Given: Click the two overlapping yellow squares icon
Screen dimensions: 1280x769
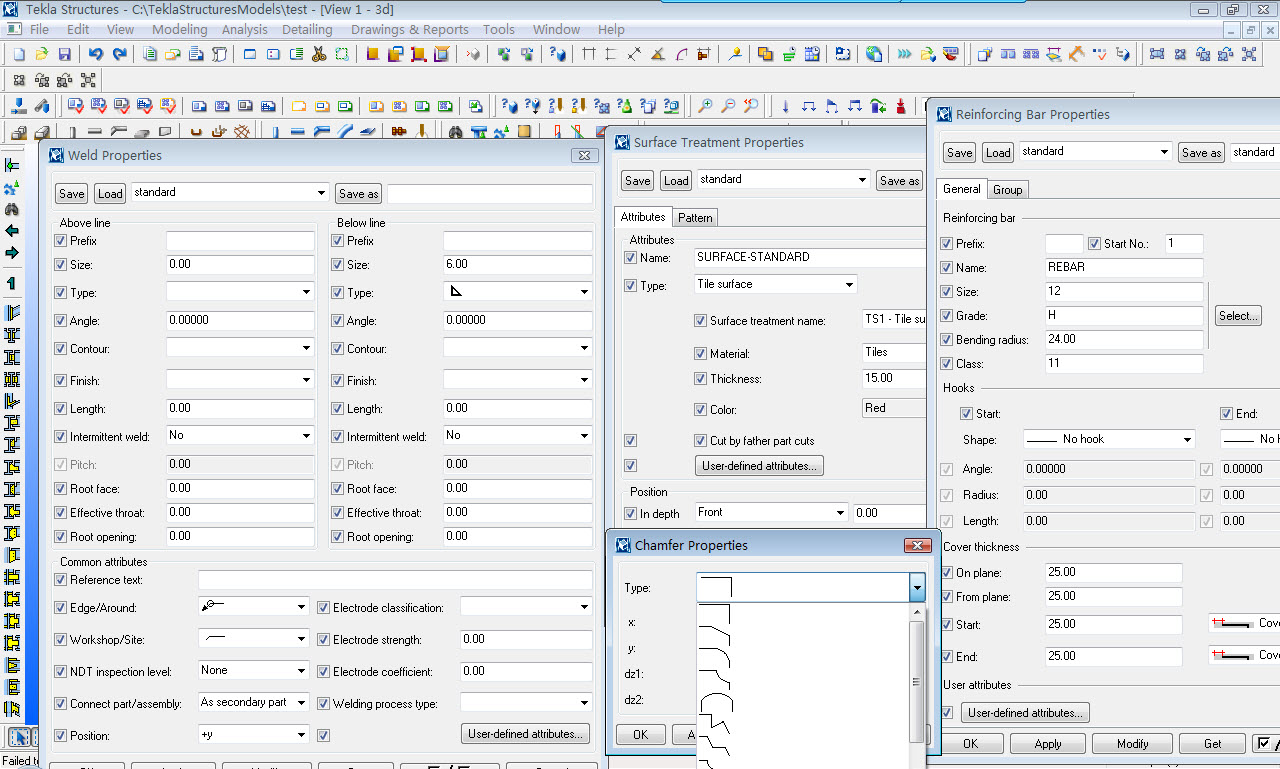Looking at the screenshot, I should pyautogui.click(x=765, y=54).
